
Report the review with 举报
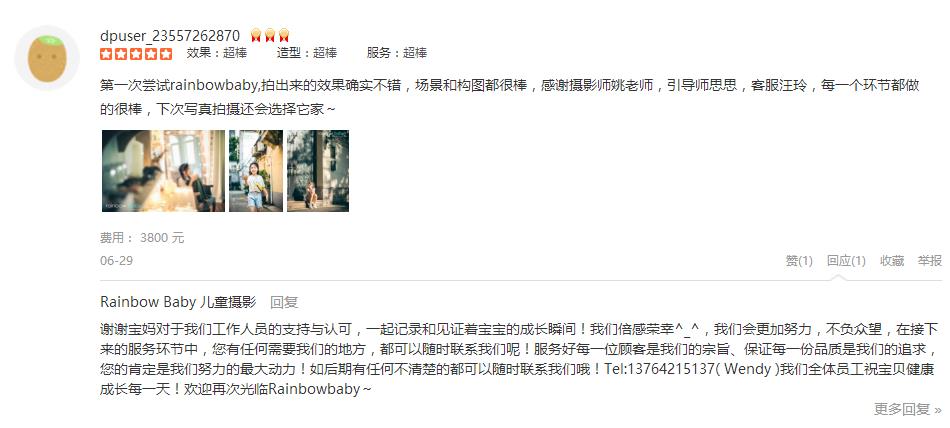929,261
